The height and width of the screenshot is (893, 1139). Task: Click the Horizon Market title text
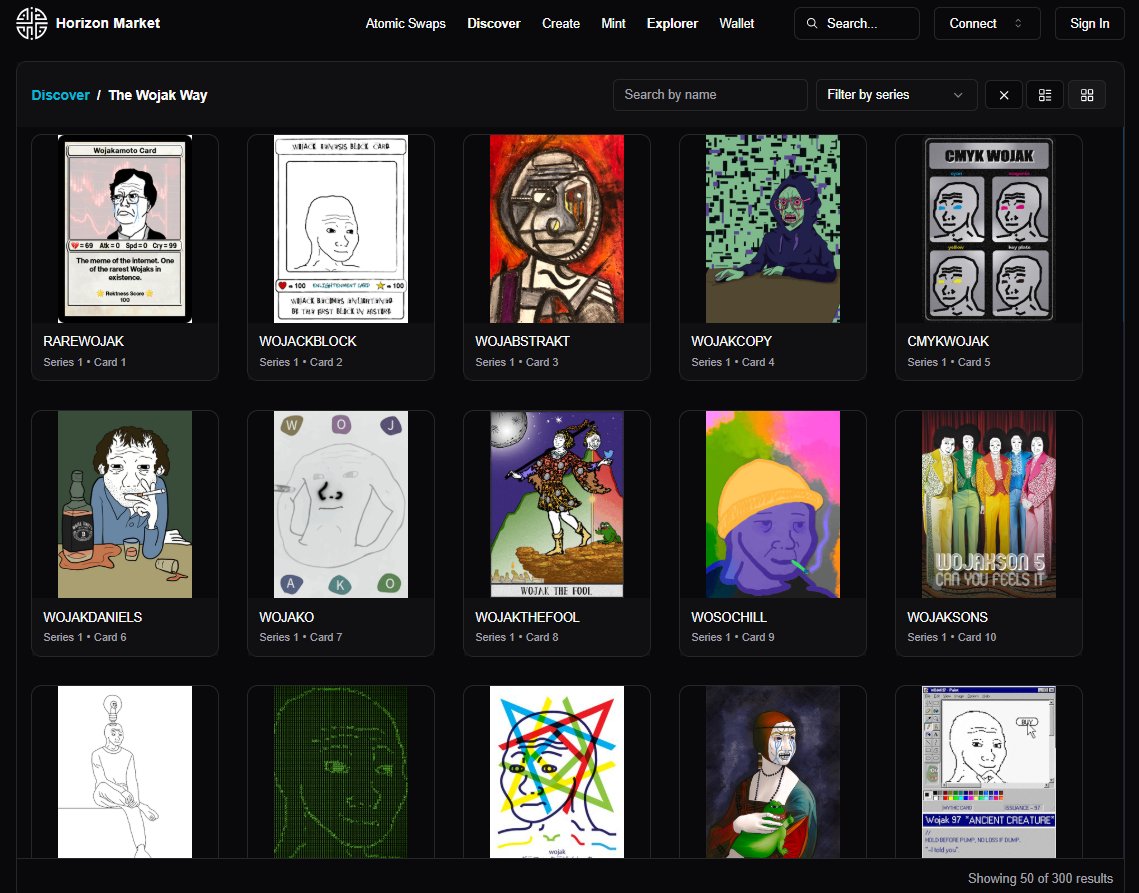(x=108, y=23)
